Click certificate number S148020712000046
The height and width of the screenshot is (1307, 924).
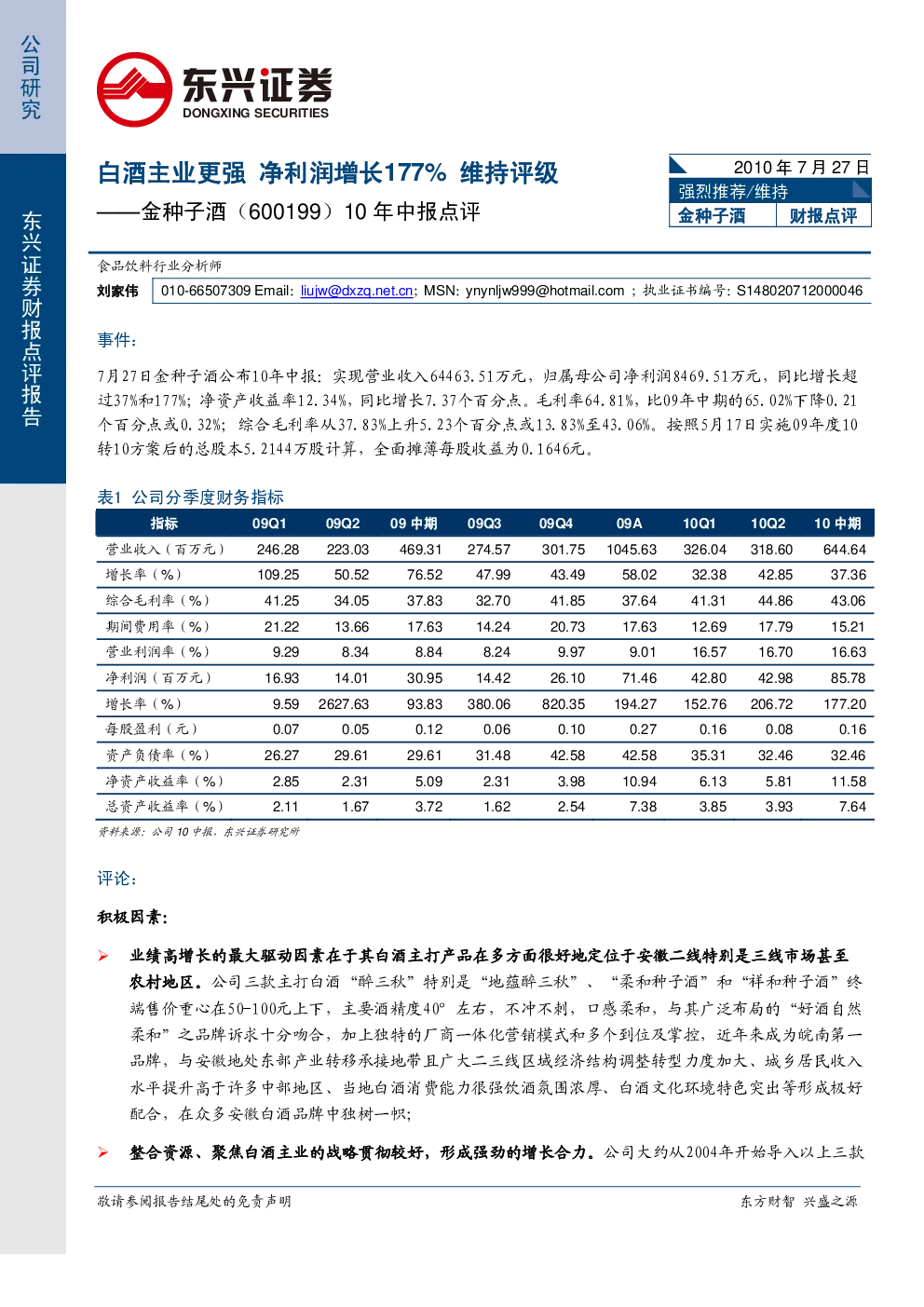pyautogui.click(x=799, y=291)
